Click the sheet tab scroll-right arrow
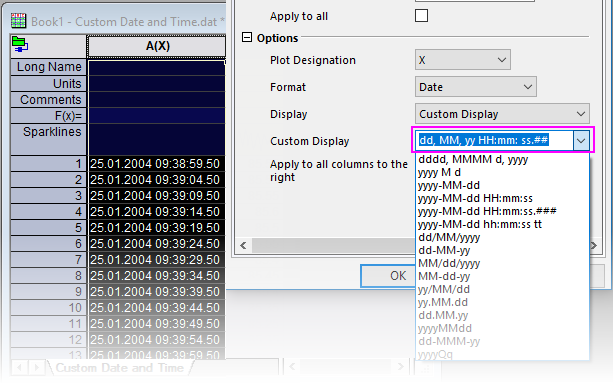Viewport: 613px width, 384px height. (36, 368)
